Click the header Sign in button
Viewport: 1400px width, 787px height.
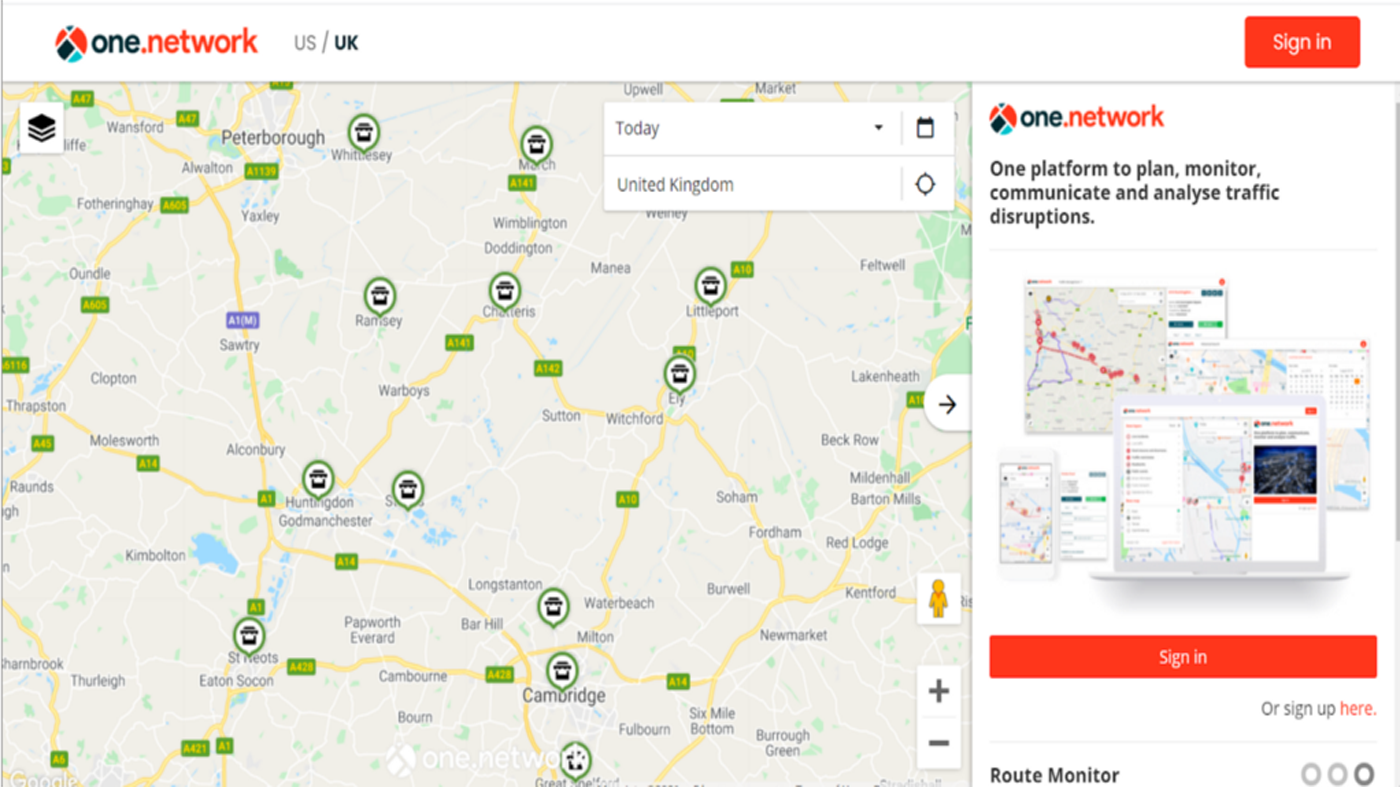[1301, 42]
